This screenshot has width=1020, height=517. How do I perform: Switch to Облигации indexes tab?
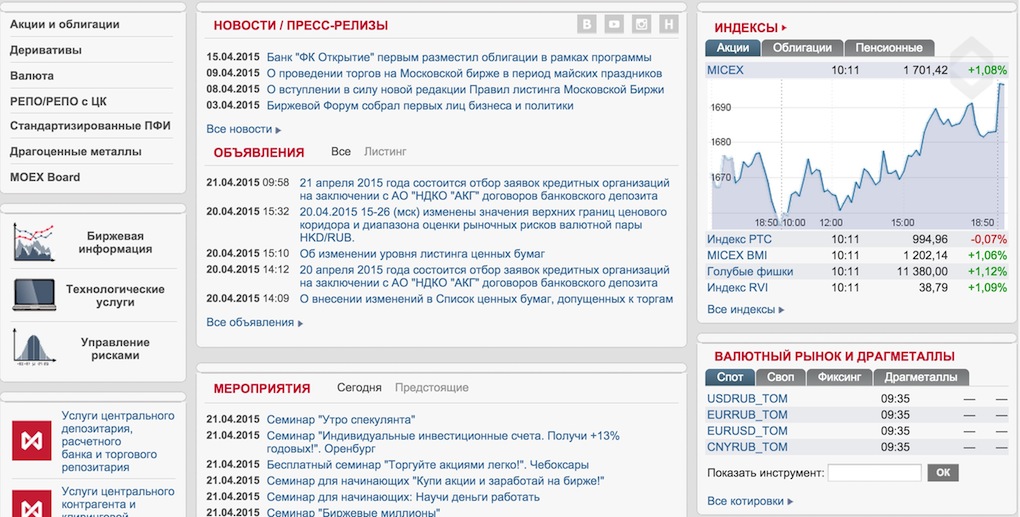click(802, 47)
